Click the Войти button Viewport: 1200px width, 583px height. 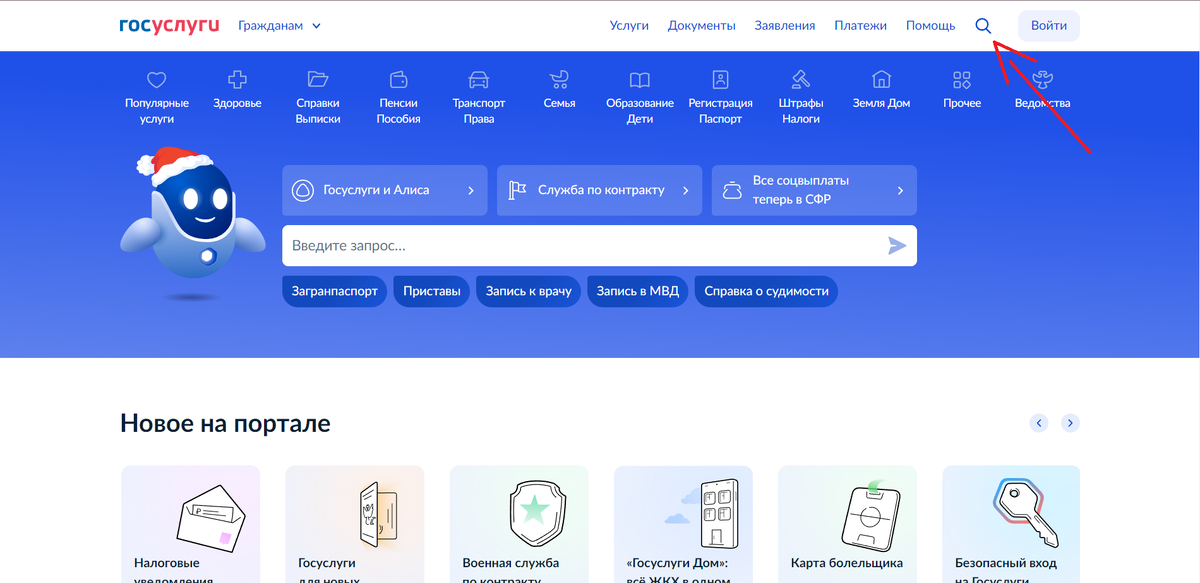click(x=1048, y=25)
